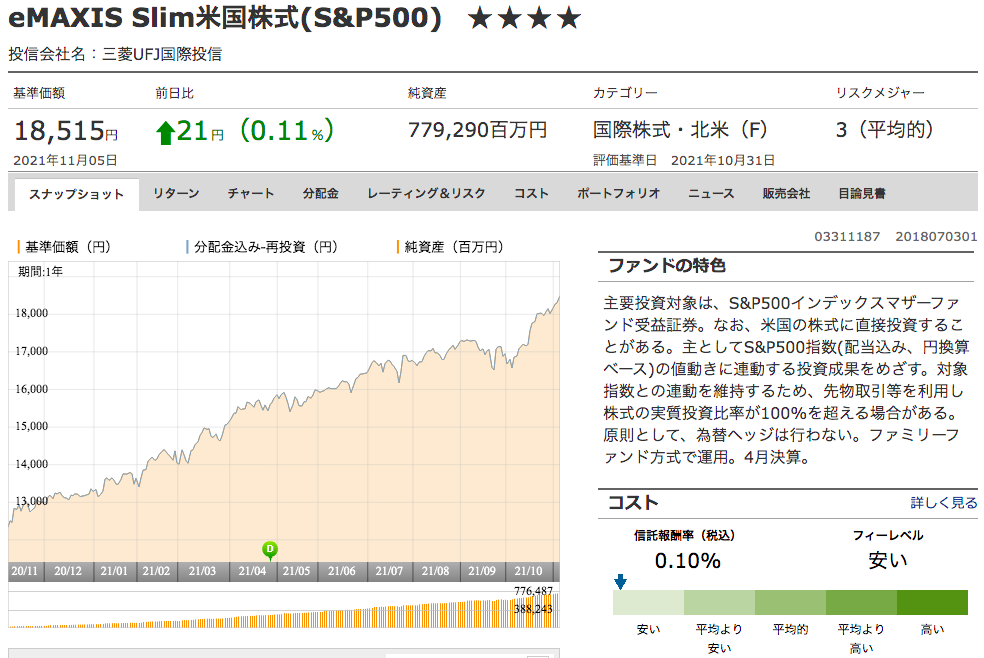Click the 国際株式・北米（F） category text

click(680, 130)
